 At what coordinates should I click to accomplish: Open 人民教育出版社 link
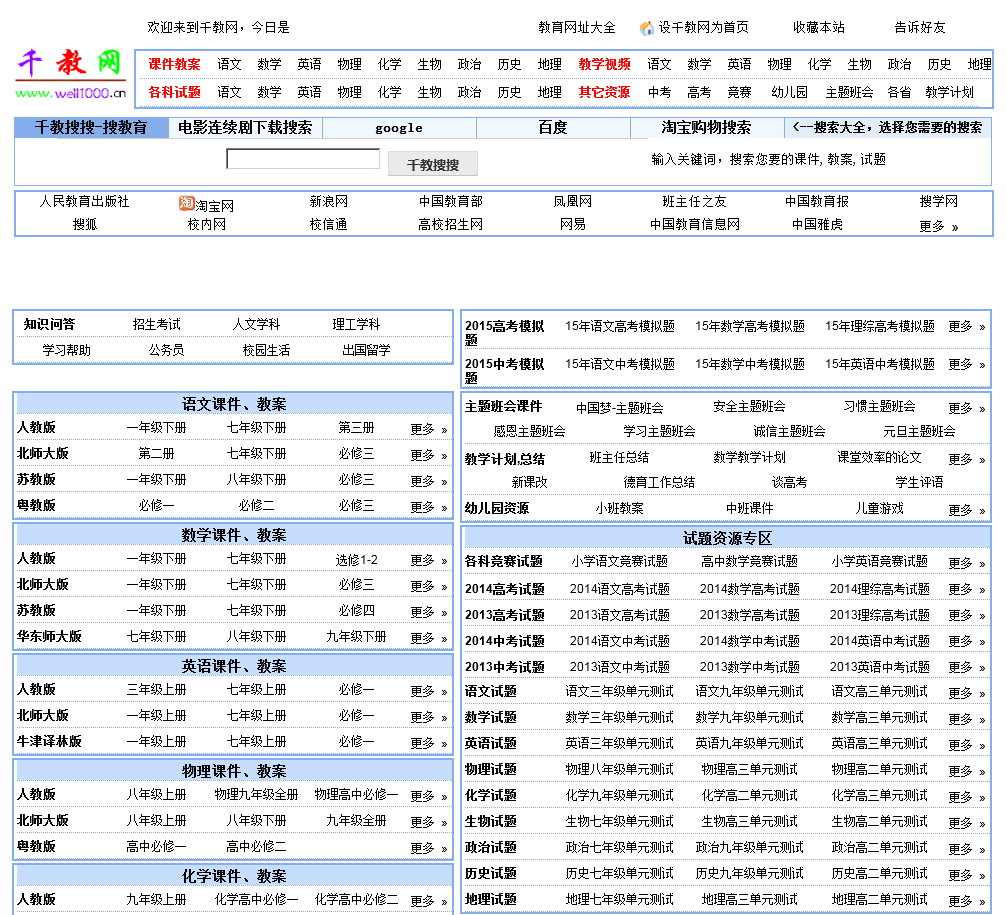tap(84, 202)
